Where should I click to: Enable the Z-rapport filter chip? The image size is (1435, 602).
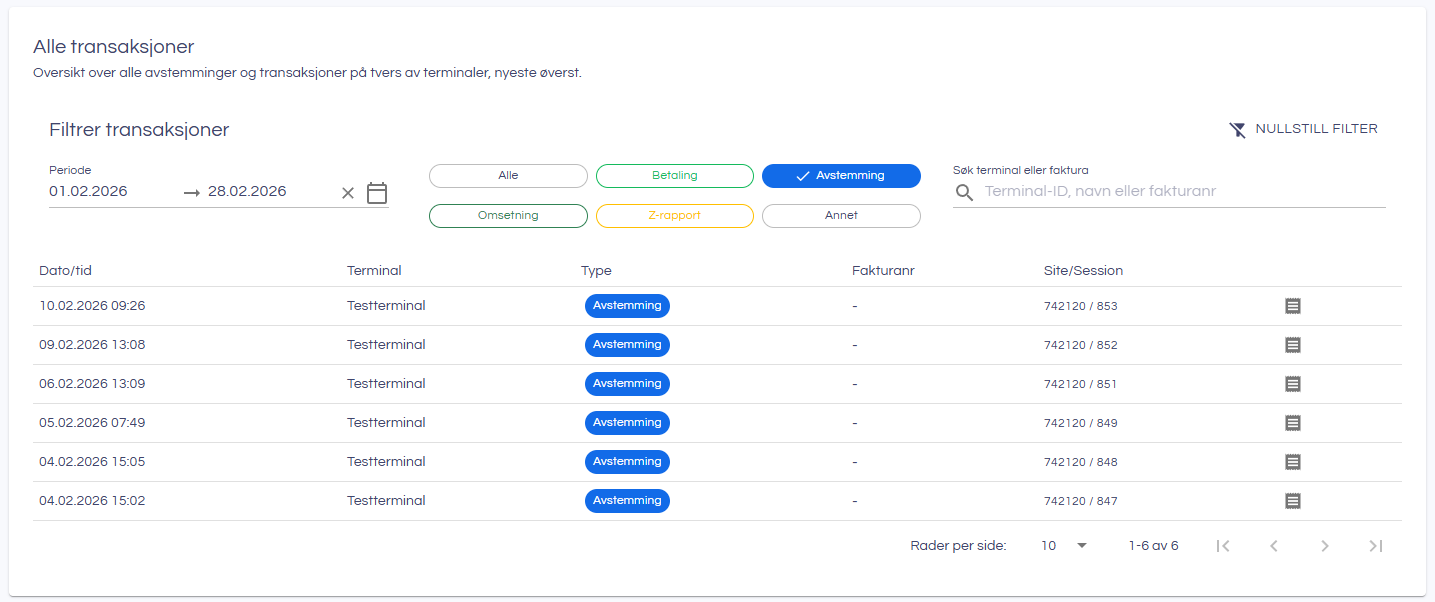tap(674, 216)
